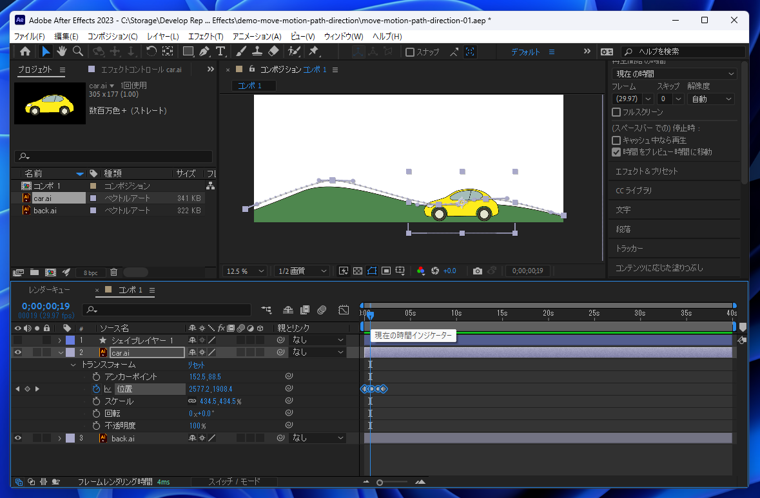Open the トラッカー panel
This screenshot has height=498, width=760.
(x=629, y=248)
